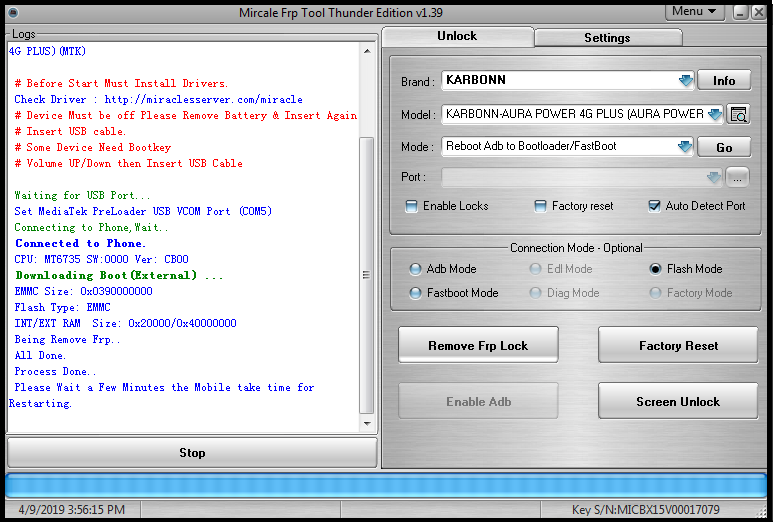Click the Stop button
The image size is (773, 522).
[x=192, y=452]
